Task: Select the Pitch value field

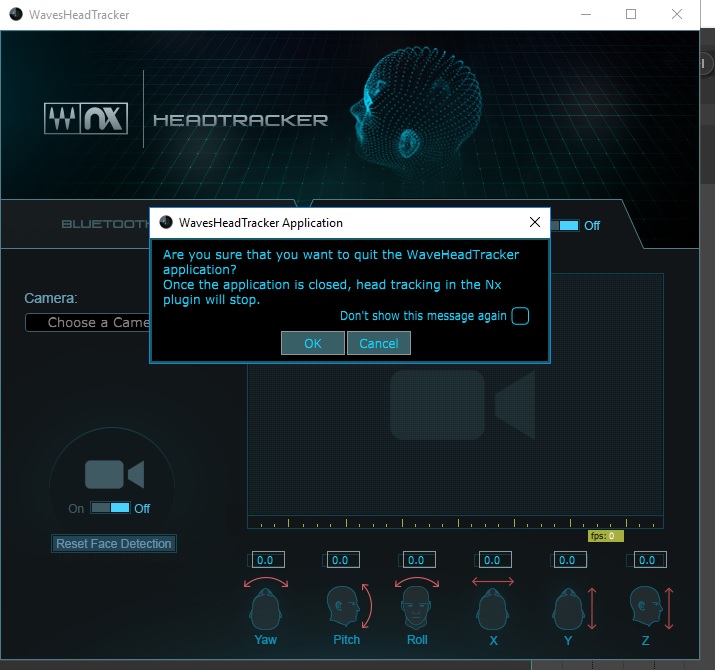Action: coord(343,560)
